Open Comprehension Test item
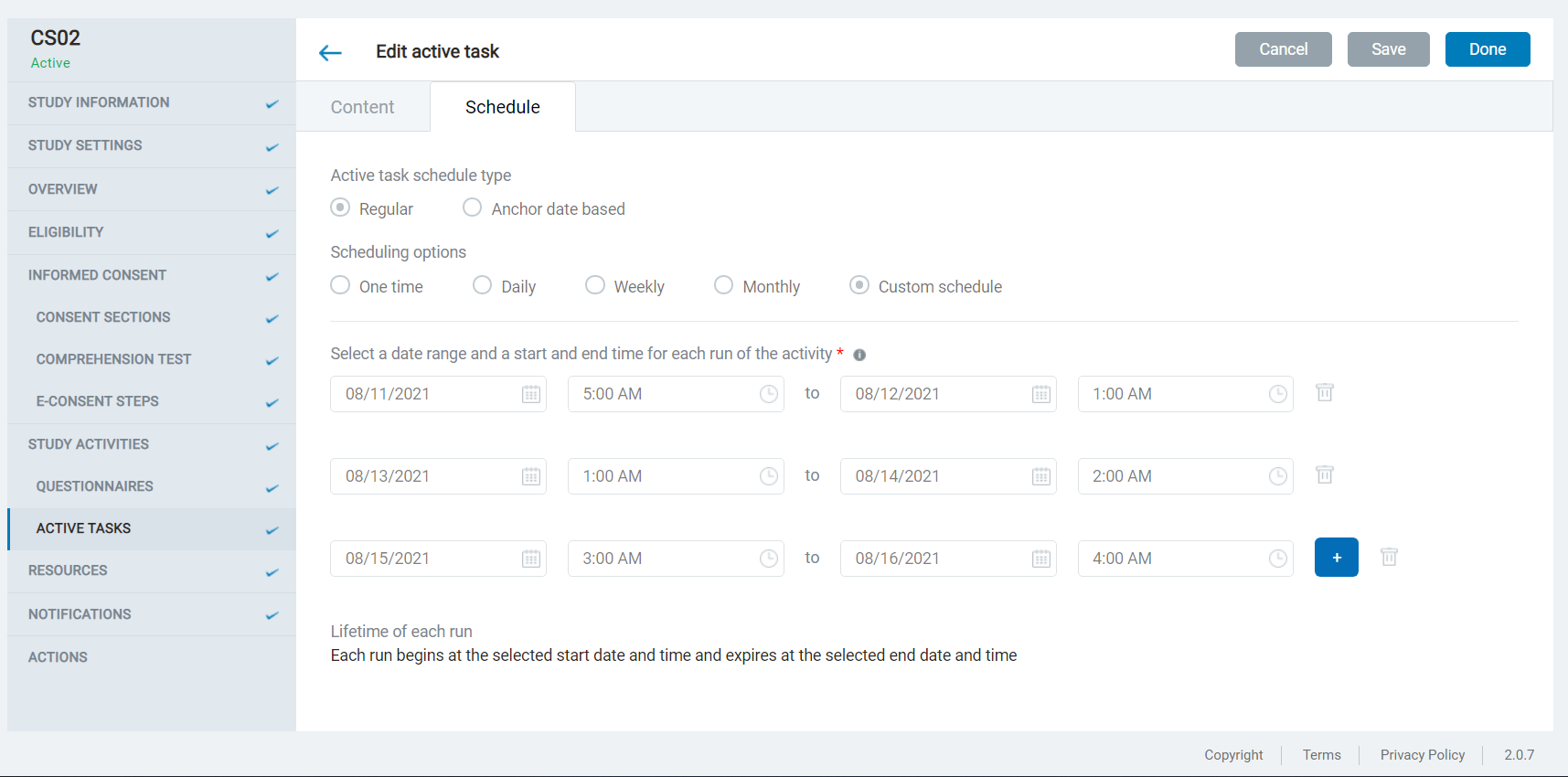Screen dimensions: 1568x777 click(152, 359)
